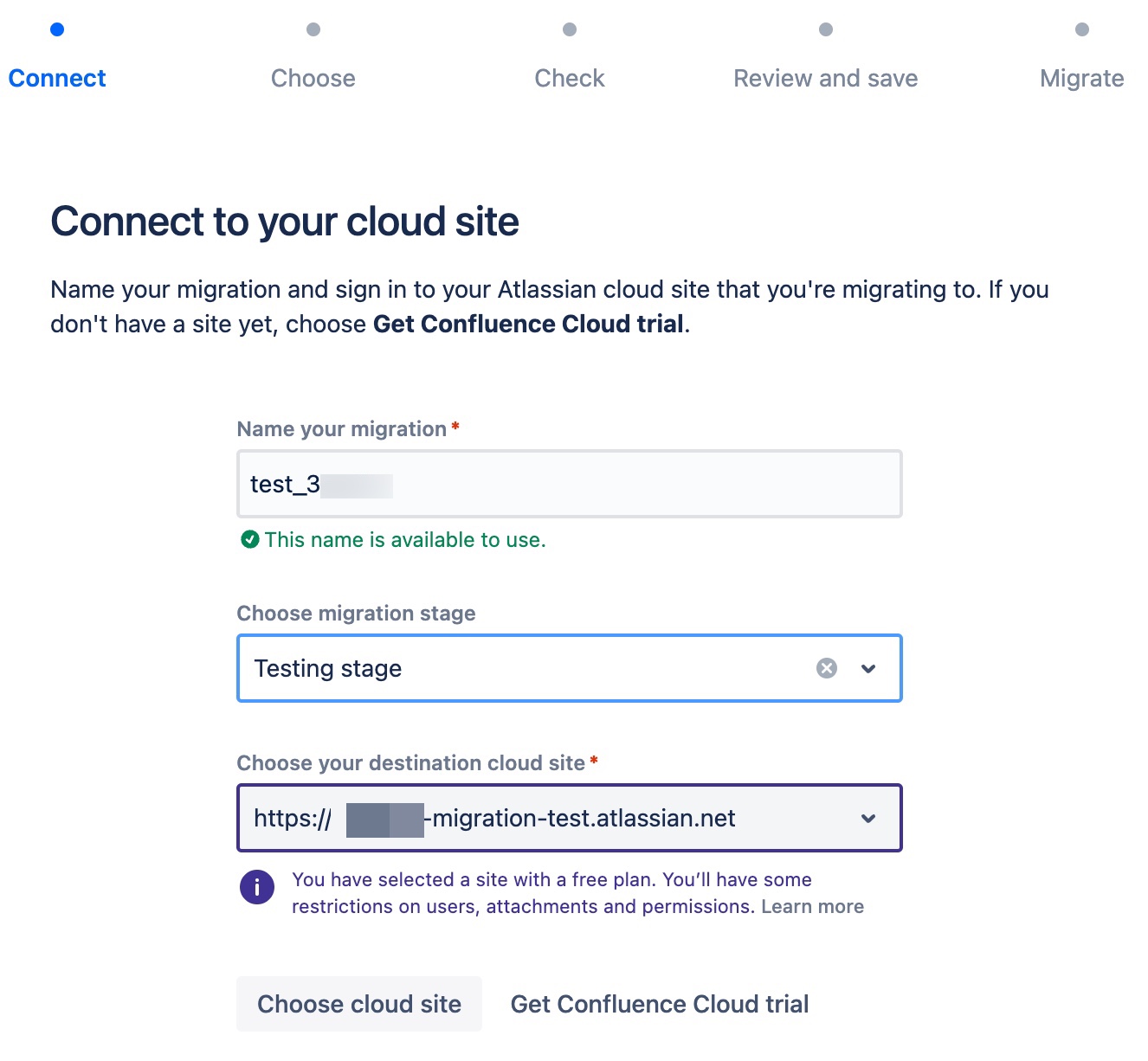Click Get Confluence Cloud trial button
This screenshot has width=1148, height=1061.
pos(660,1004)
